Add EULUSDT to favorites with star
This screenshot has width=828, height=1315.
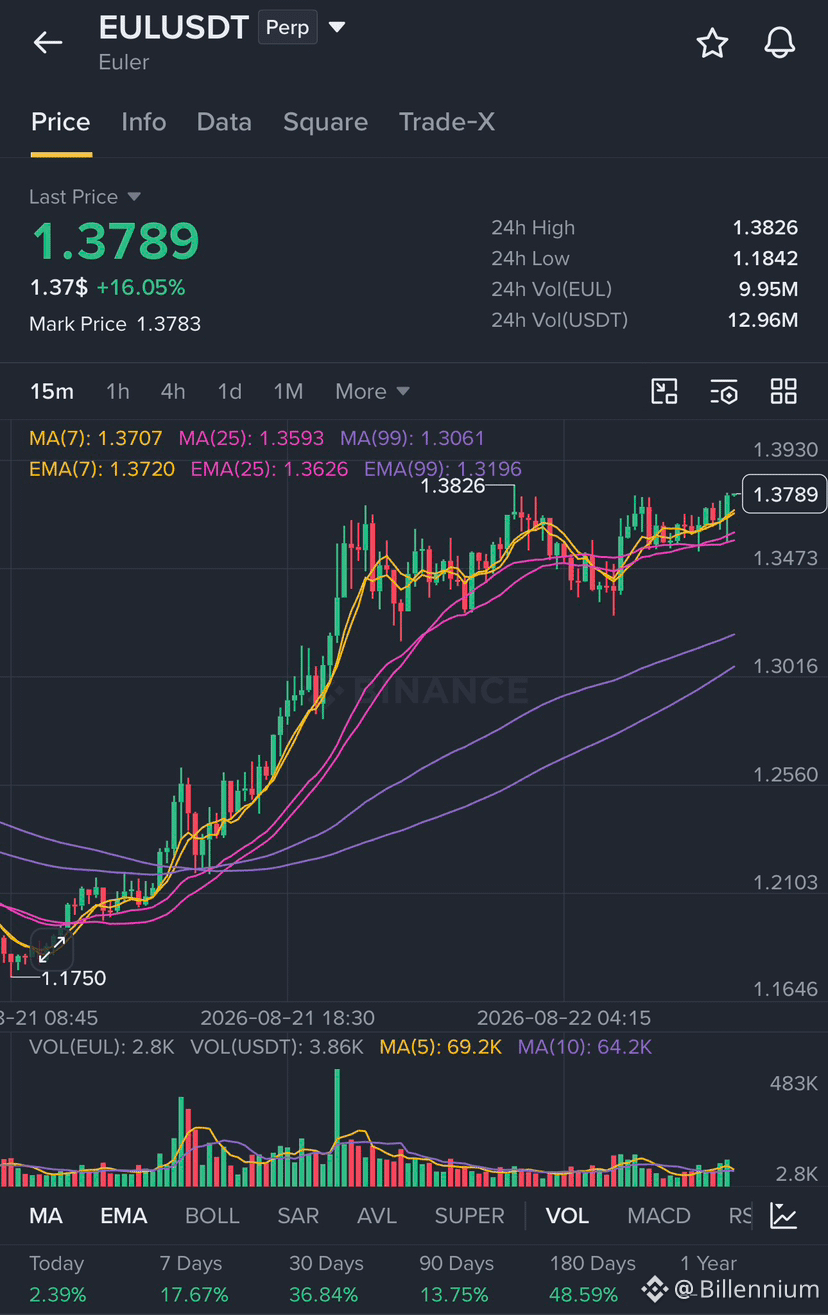712,43
